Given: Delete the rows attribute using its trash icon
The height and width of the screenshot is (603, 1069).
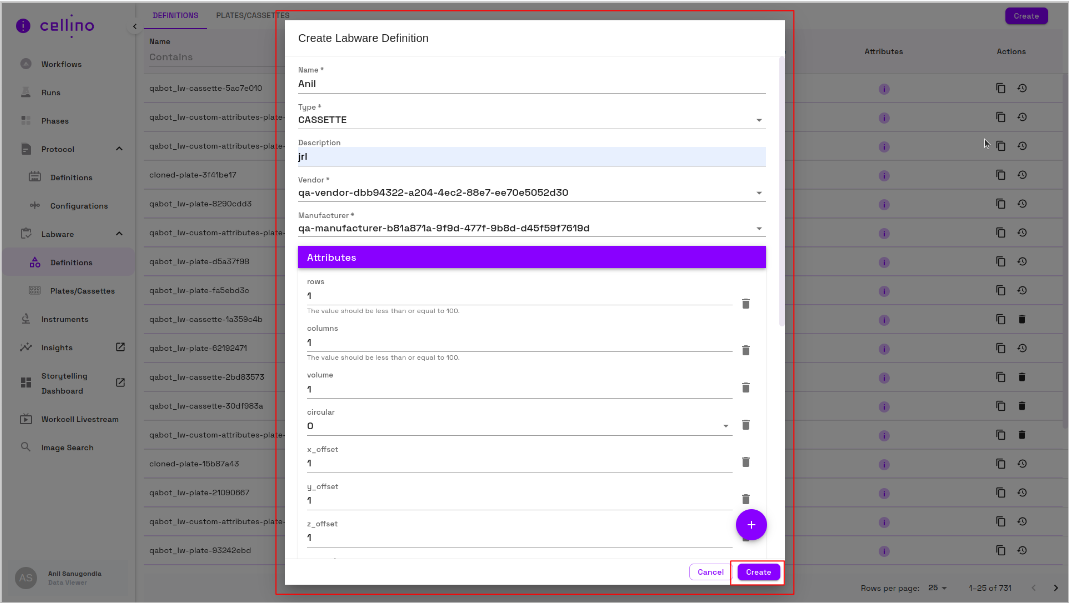Looking at the screenshot, I should pos(746,304).
